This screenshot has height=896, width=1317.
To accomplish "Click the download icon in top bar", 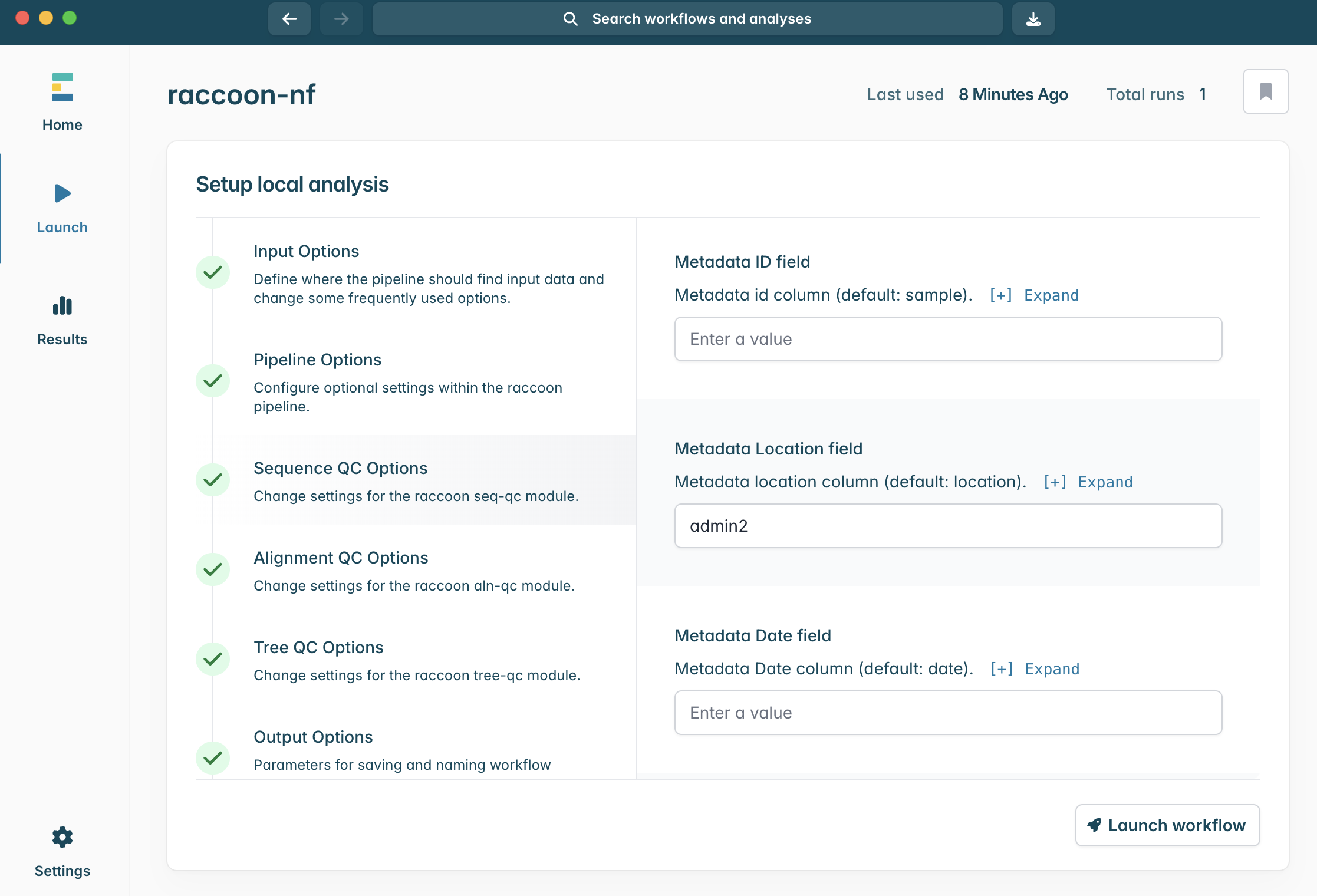I will (1033, 19).
